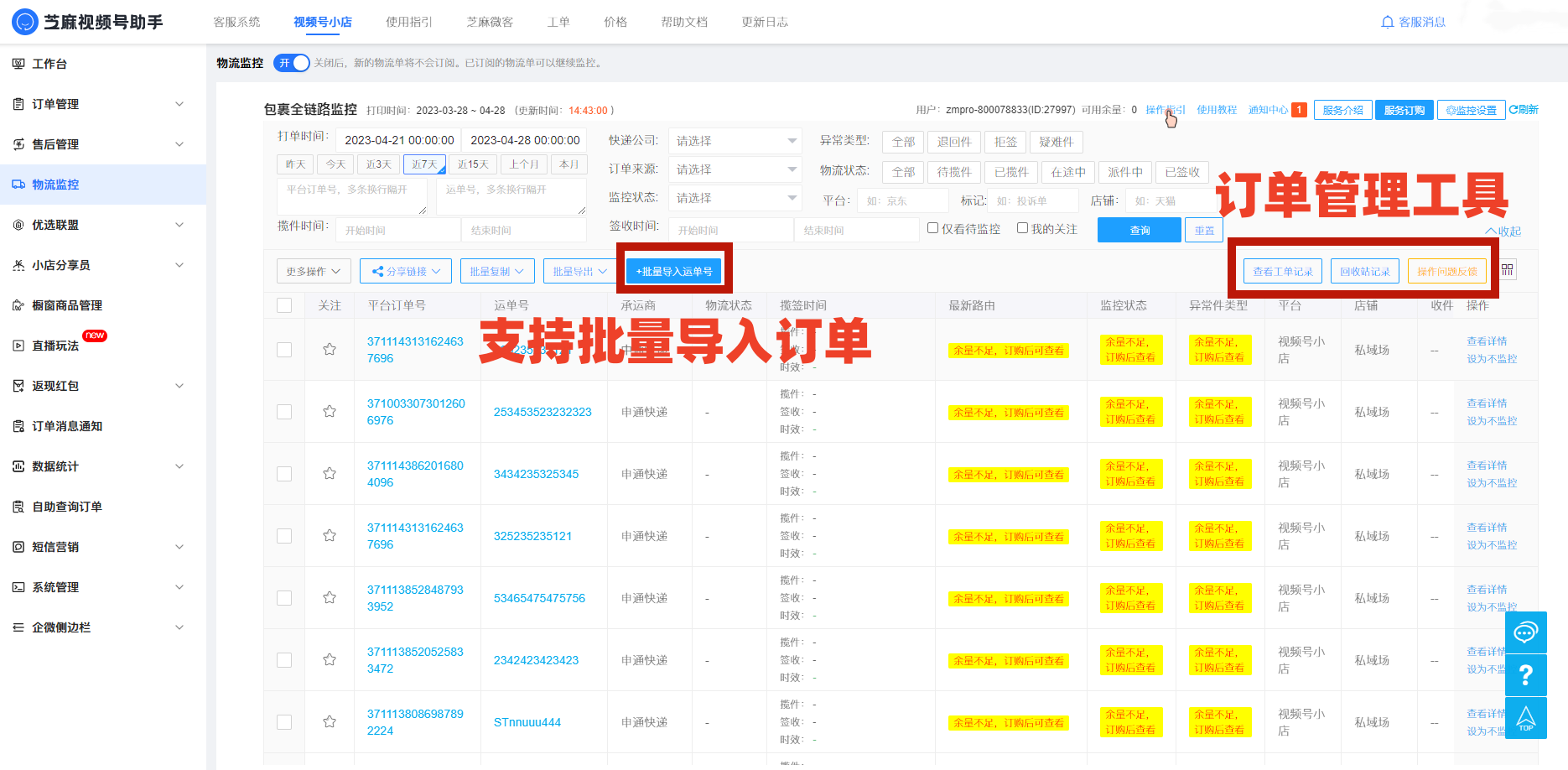Select the 近7天 quick date filter

coord(424,164)
